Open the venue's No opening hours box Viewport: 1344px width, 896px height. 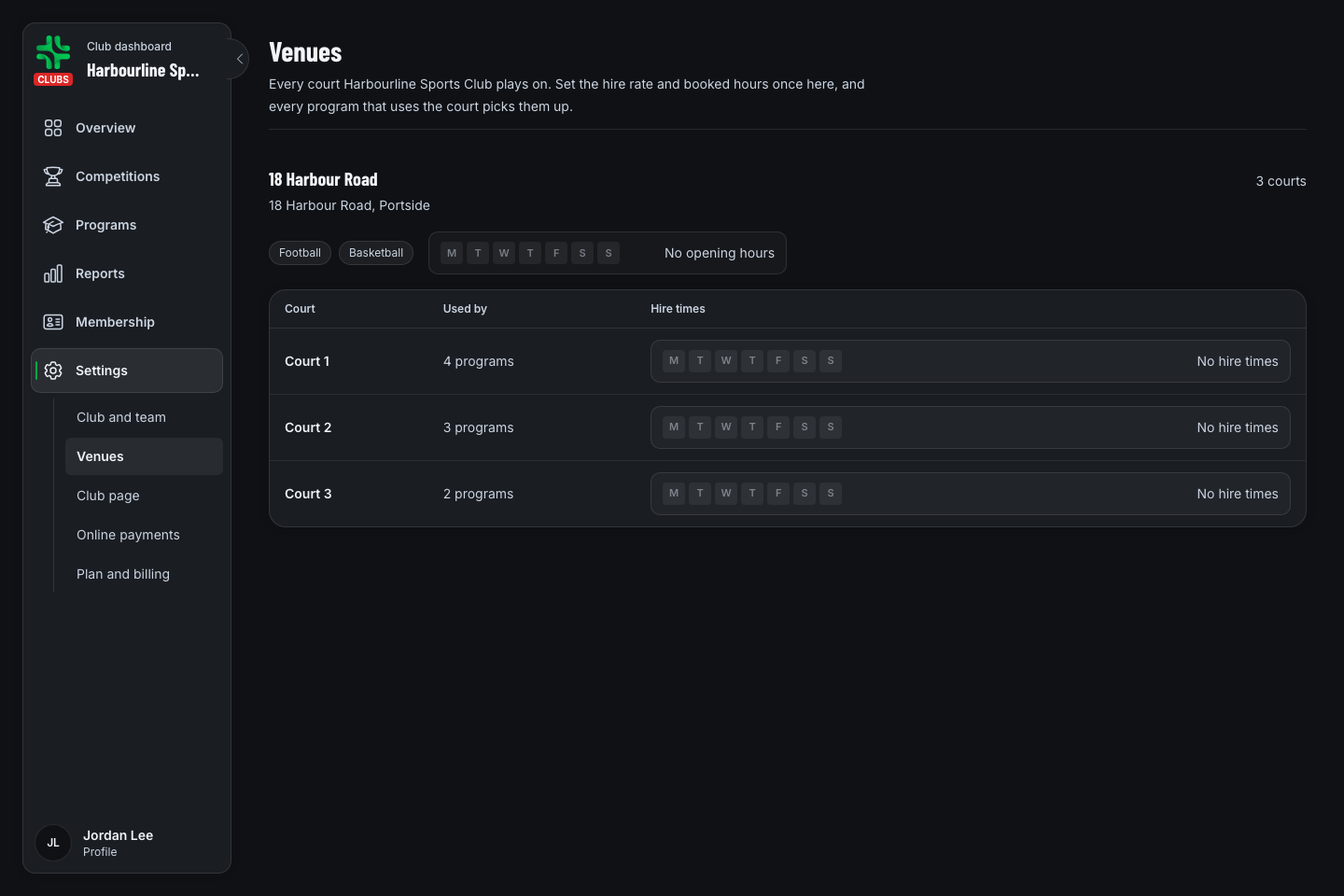(x=608, y=253)
